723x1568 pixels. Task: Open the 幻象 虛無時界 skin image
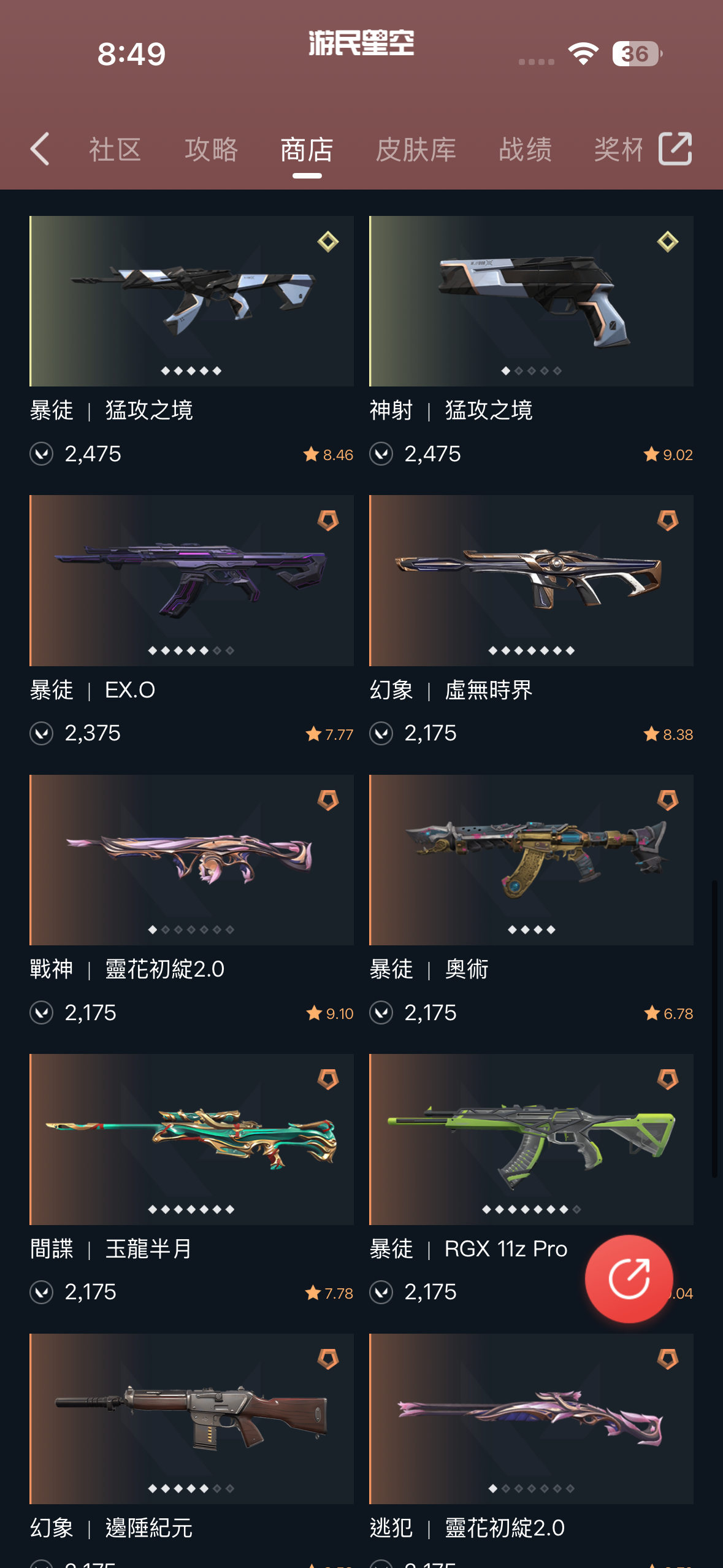tap(531, 580)
